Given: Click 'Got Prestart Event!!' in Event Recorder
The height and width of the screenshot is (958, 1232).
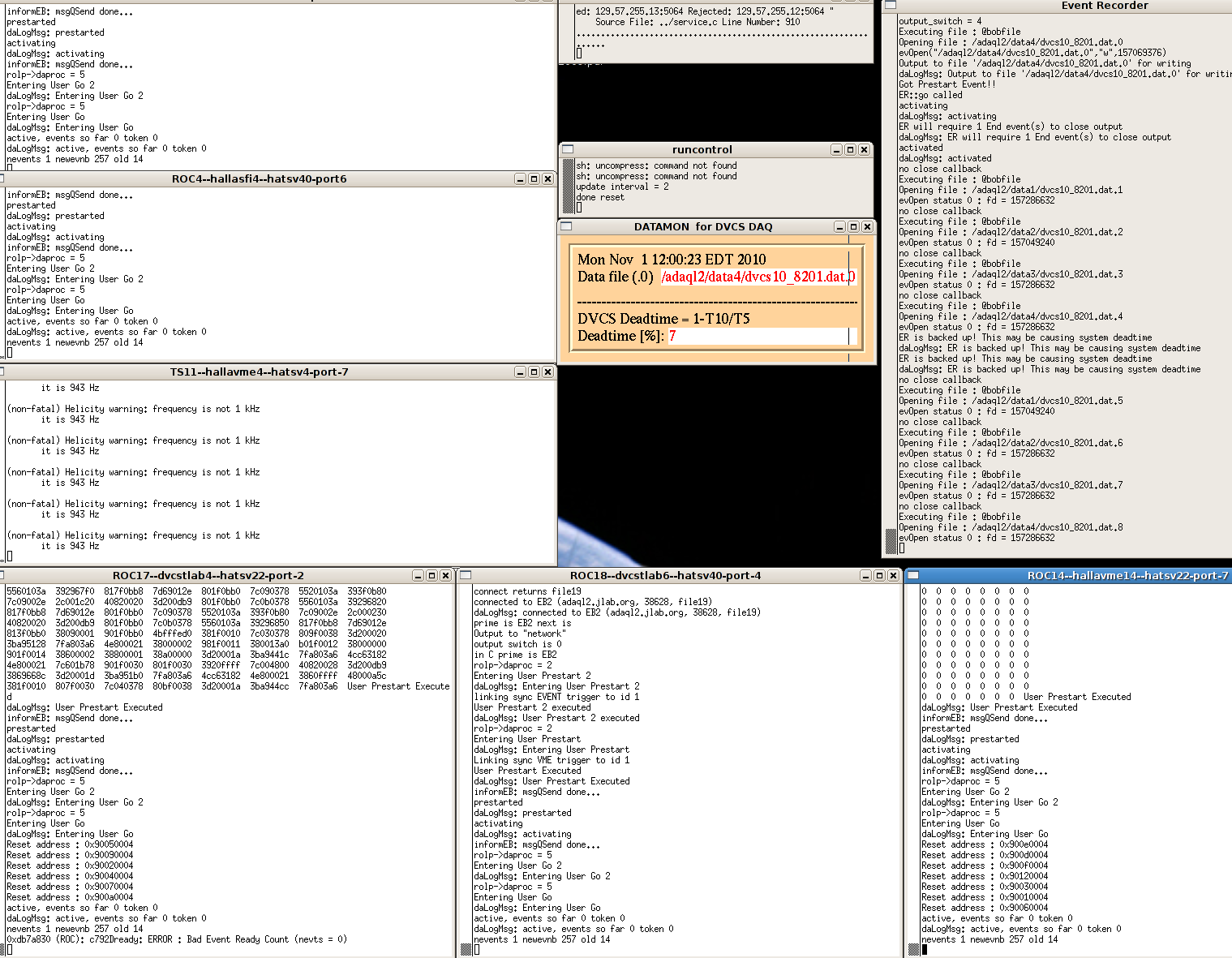Looking at the screenshot, I should tap(947, 84).
